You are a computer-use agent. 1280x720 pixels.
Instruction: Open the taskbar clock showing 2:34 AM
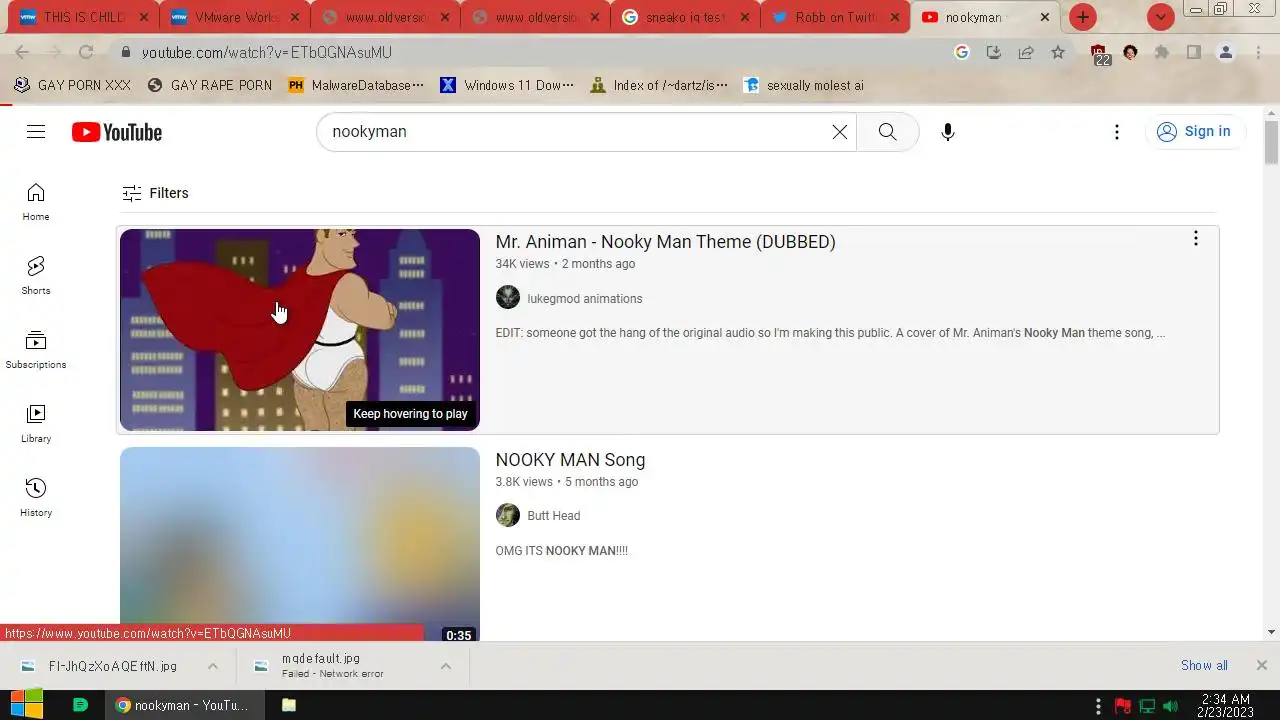tap(1226, 706)
